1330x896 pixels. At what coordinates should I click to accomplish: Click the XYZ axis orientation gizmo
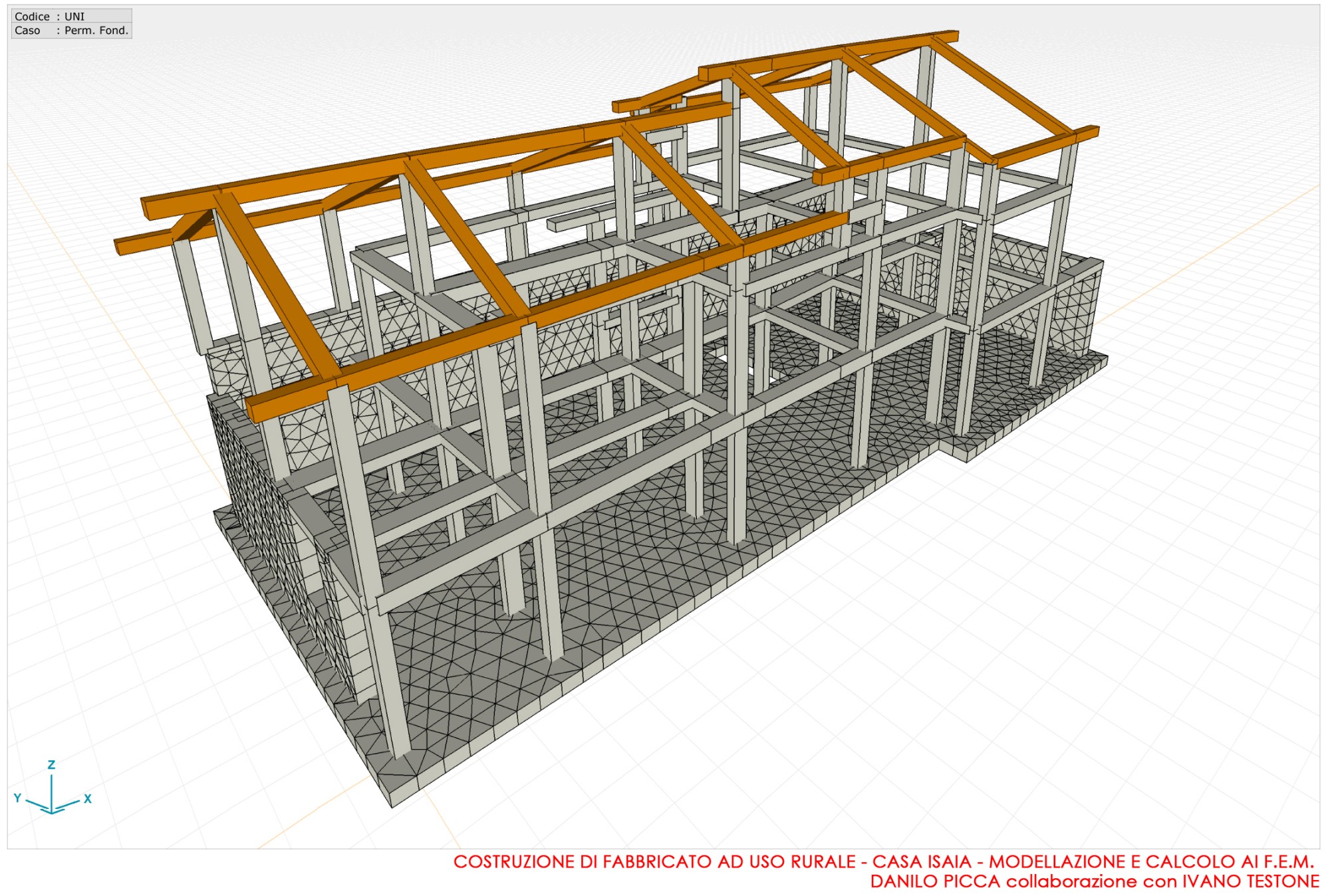click(52, 788)
